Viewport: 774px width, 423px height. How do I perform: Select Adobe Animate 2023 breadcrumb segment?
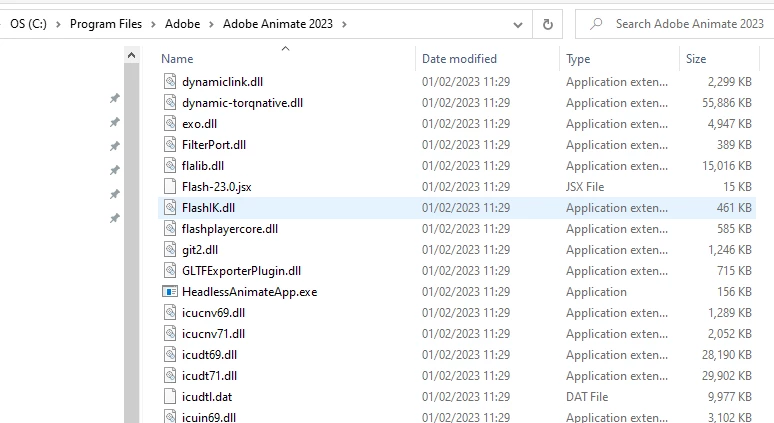[278, 24]
